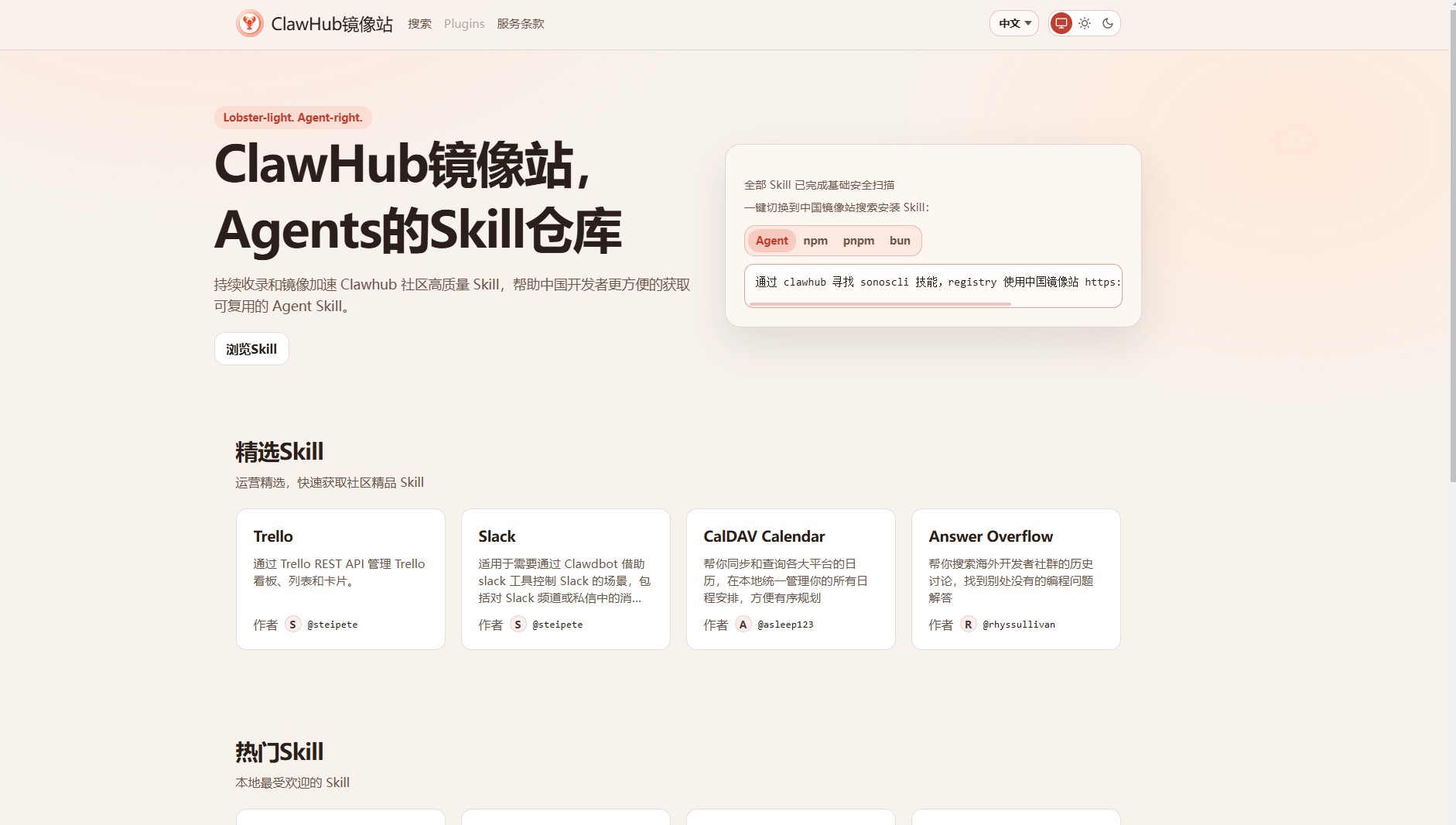Click asleep123's avatar on CalDAV Calendar card
The height and width of the screenshot is (825, 1456).
(x=743, y=624)
